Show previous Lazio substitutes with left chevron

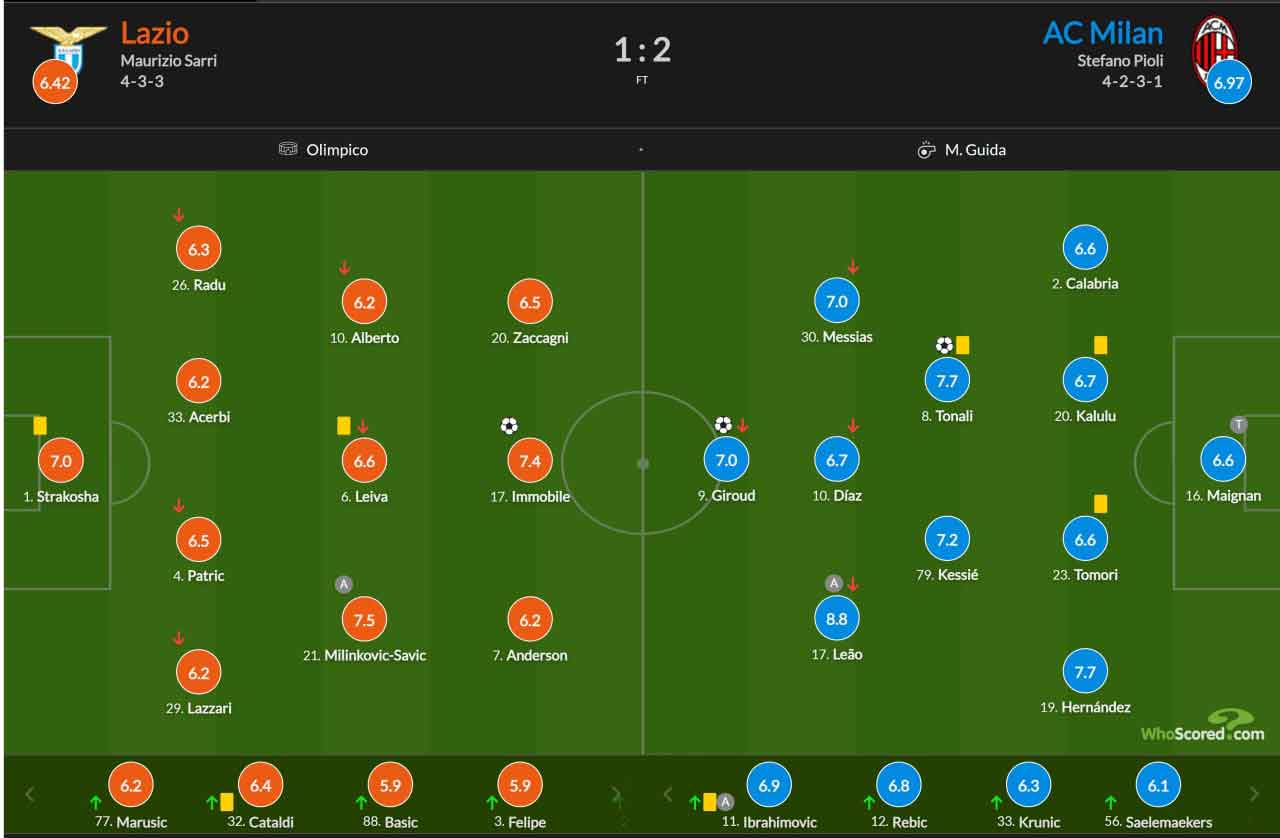pyautogui.click(x=30, y=794)
